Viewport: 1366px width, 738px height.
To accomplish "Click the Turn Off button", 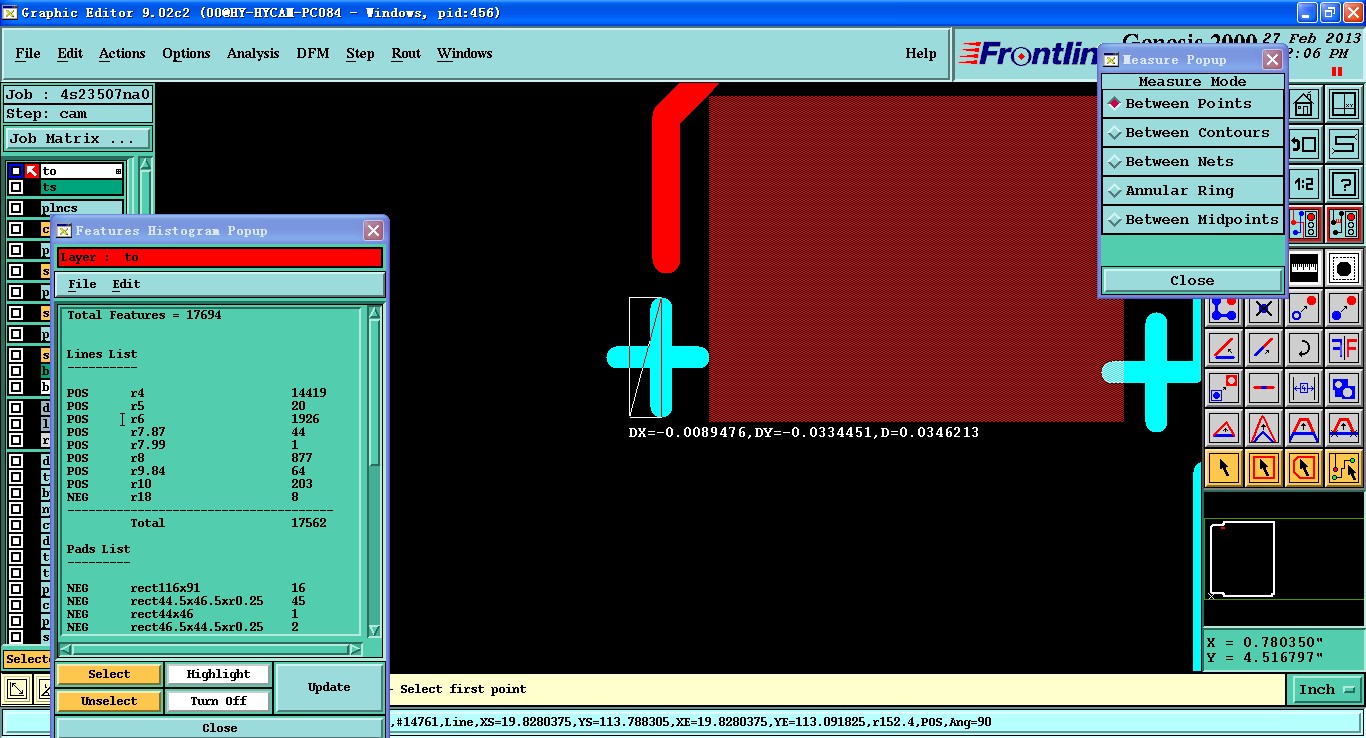I will (x=218, y=701).
